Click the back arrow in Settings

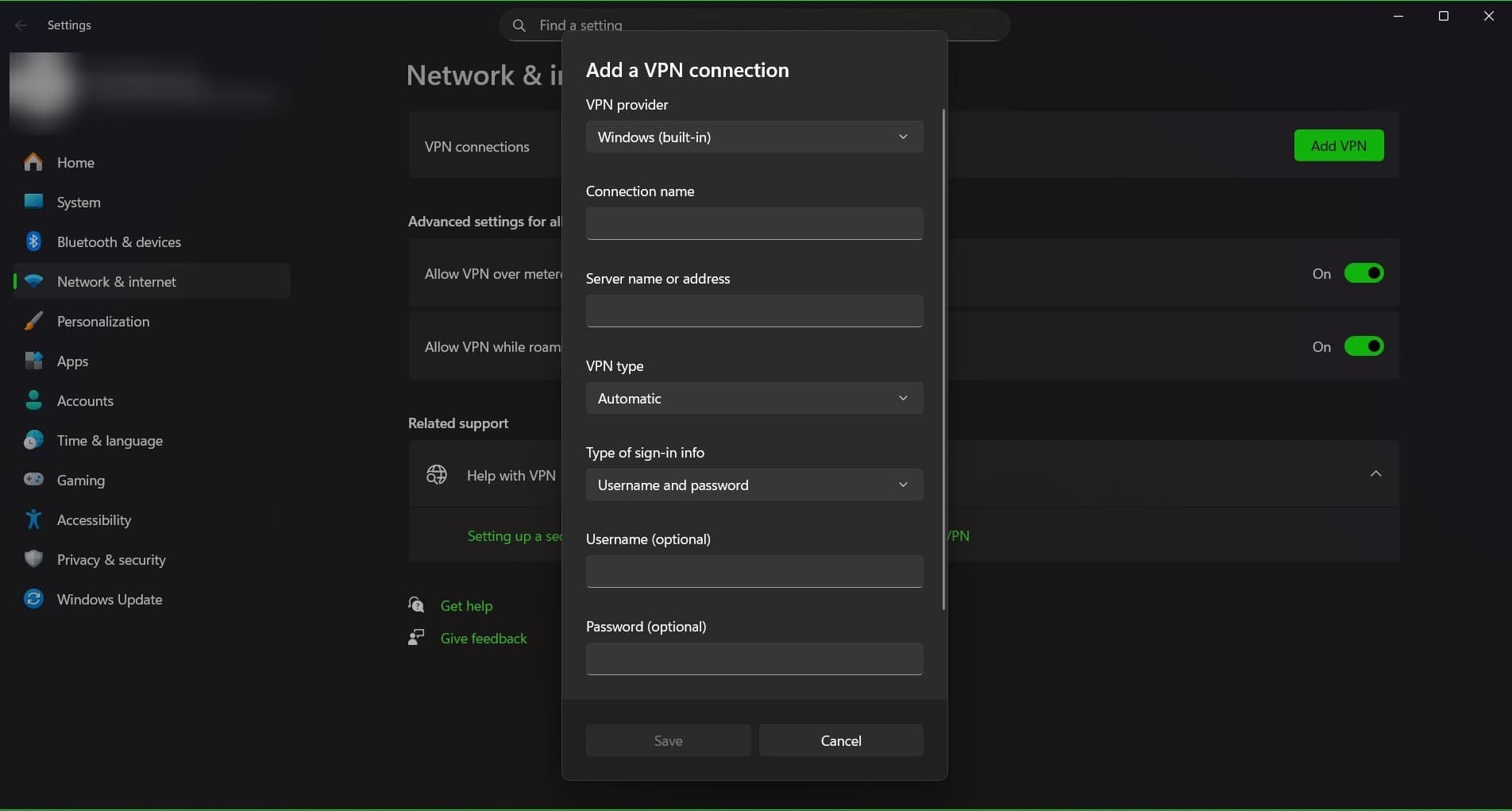point(21,25)
